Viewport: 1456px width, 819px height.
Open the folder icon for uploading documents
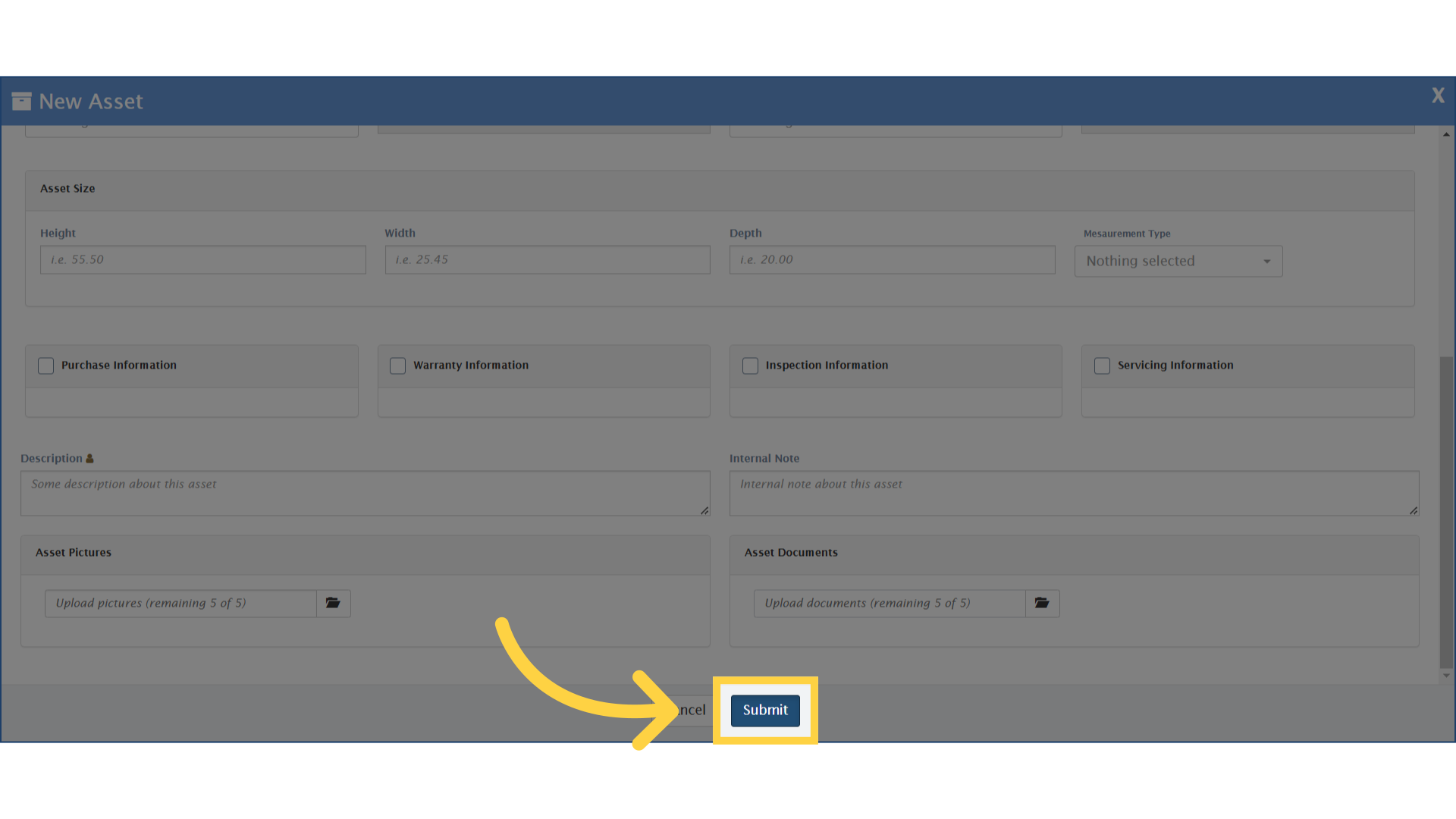tap(1042, 603)
